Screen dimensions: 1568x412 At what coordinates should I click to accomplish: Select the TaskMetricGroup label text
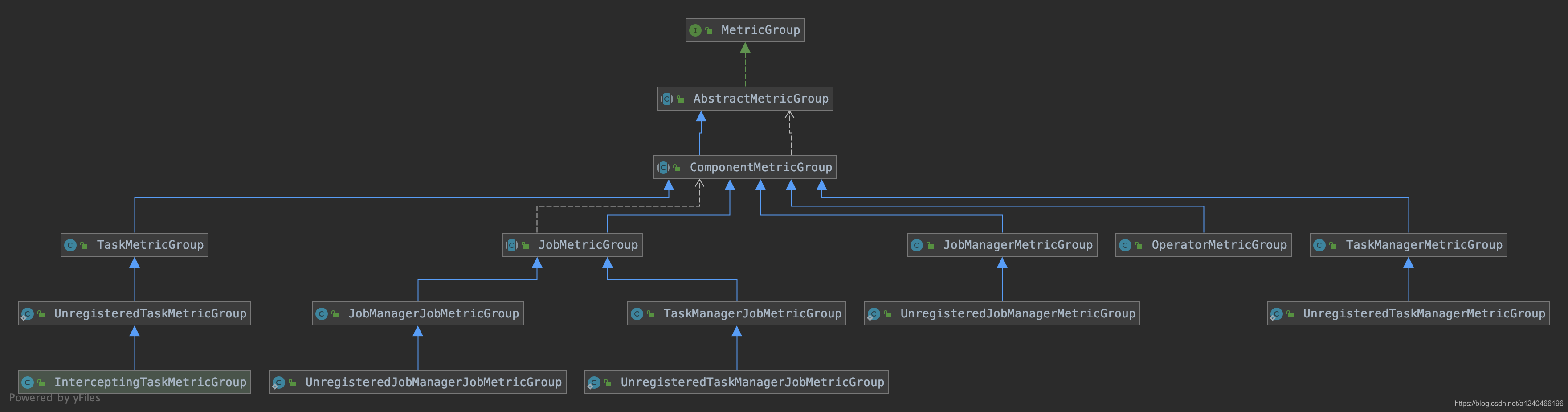pos(151,245)
